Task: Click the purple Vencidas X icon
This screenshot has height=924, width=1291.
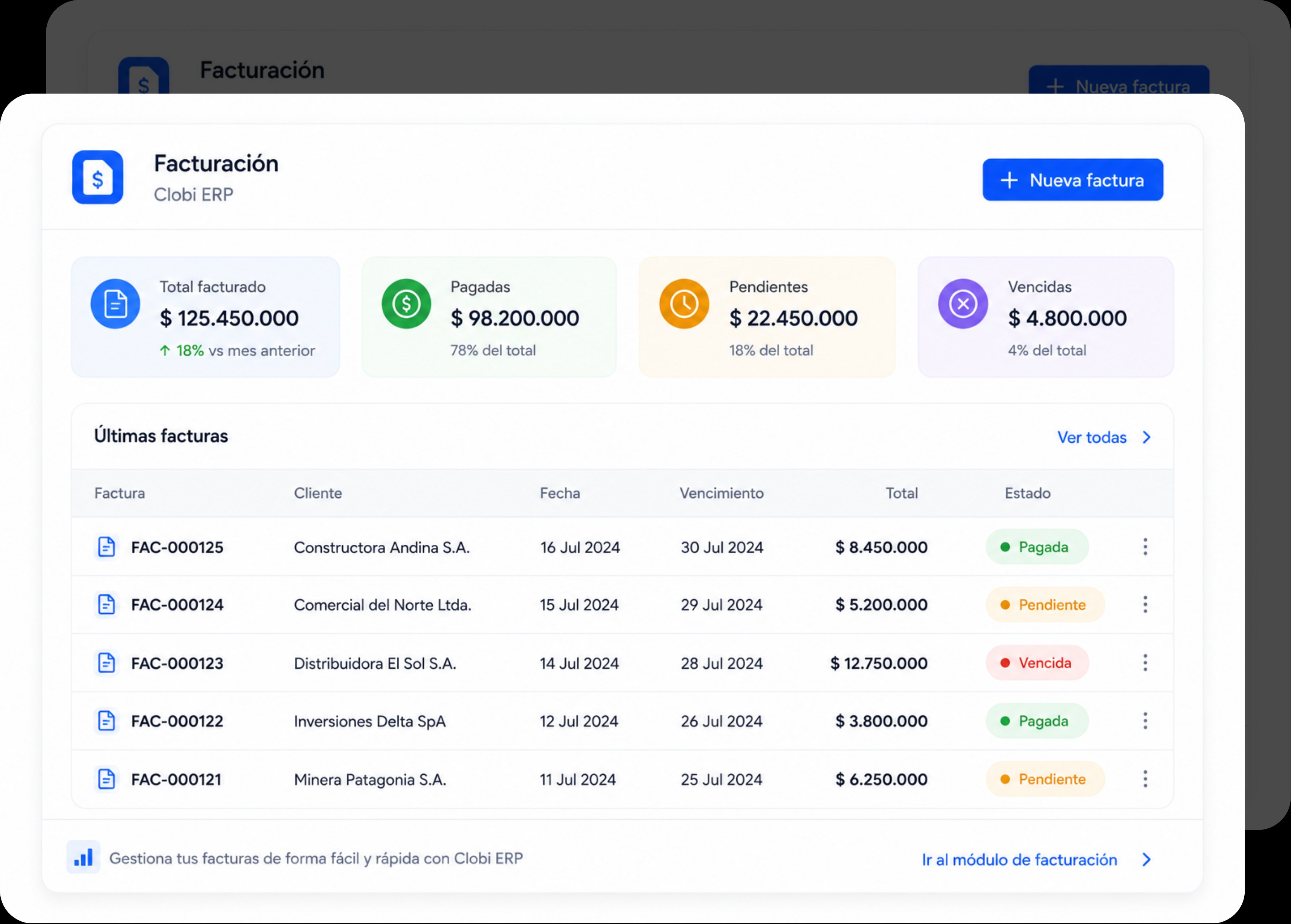Action: coord(963,304)
